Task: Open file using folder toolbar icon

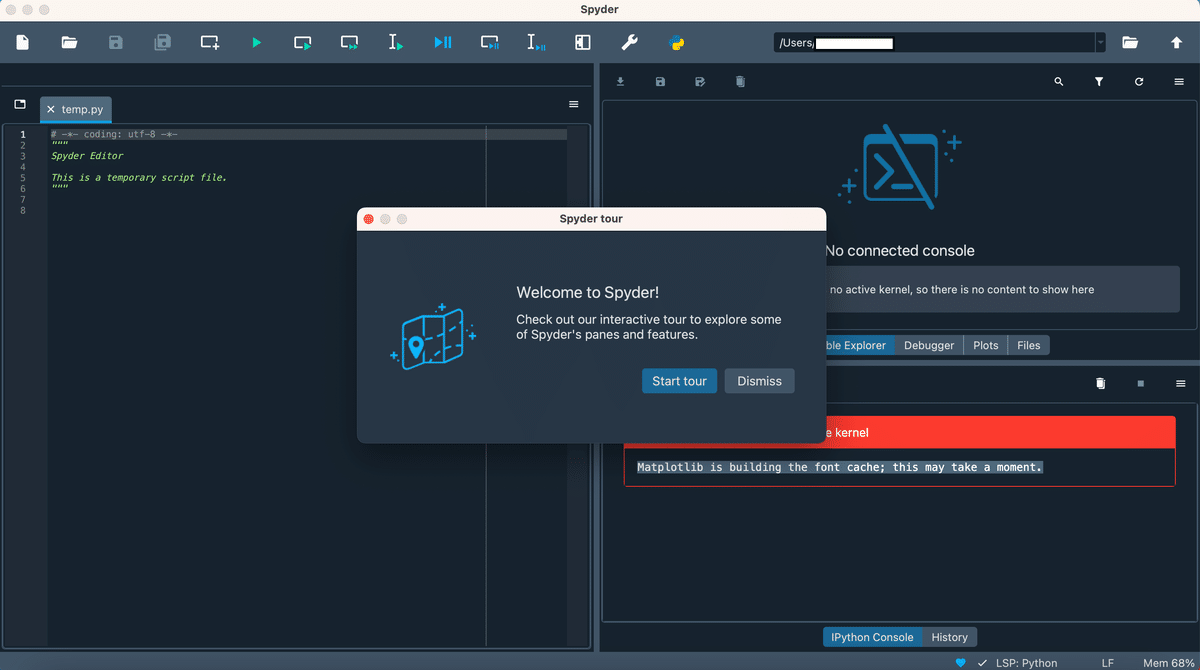Action: 69,42
